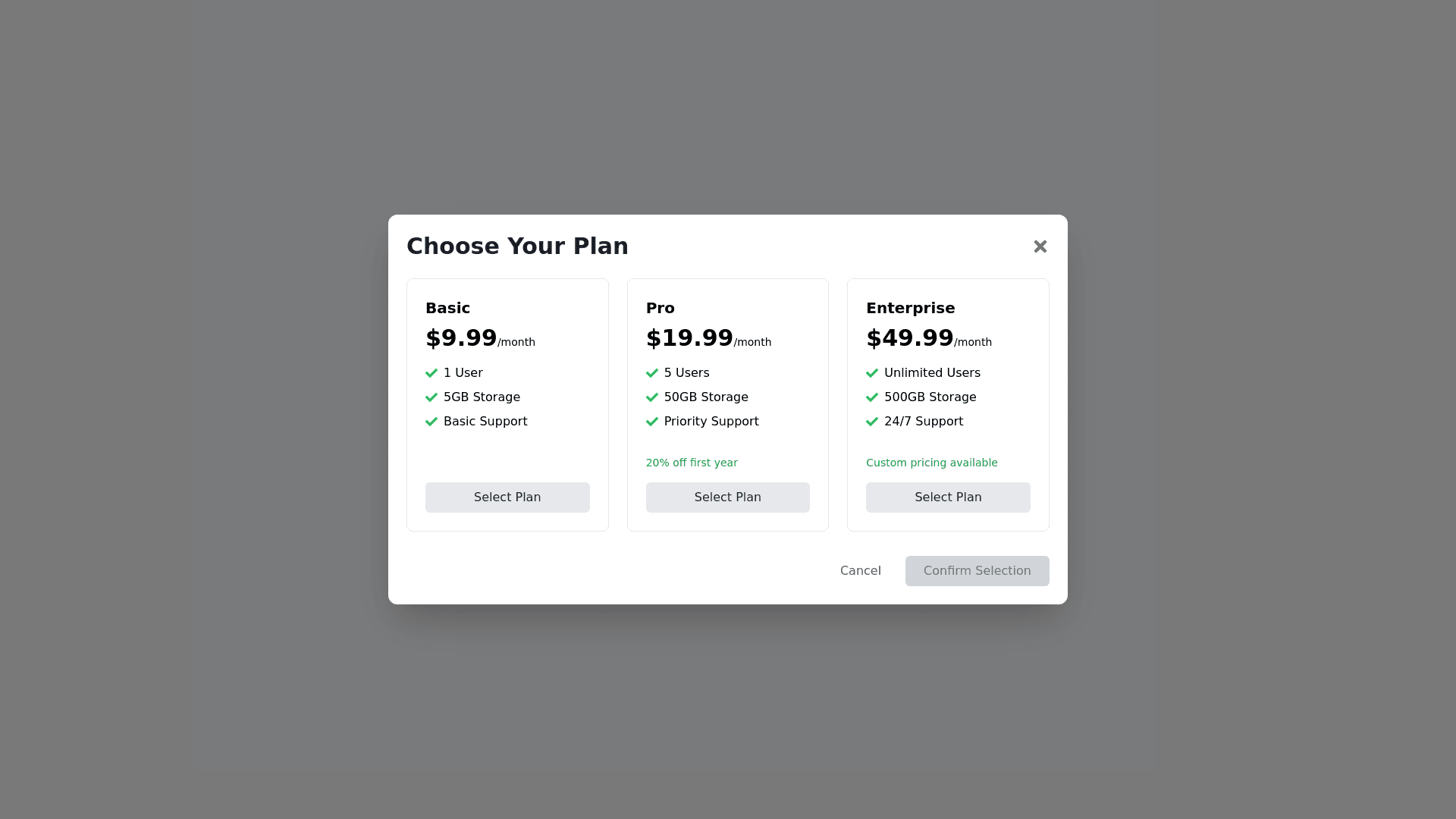This screenshot has height=819, width=1456.
Task: Cancel the plan selection
Action: tap(860, 571)
